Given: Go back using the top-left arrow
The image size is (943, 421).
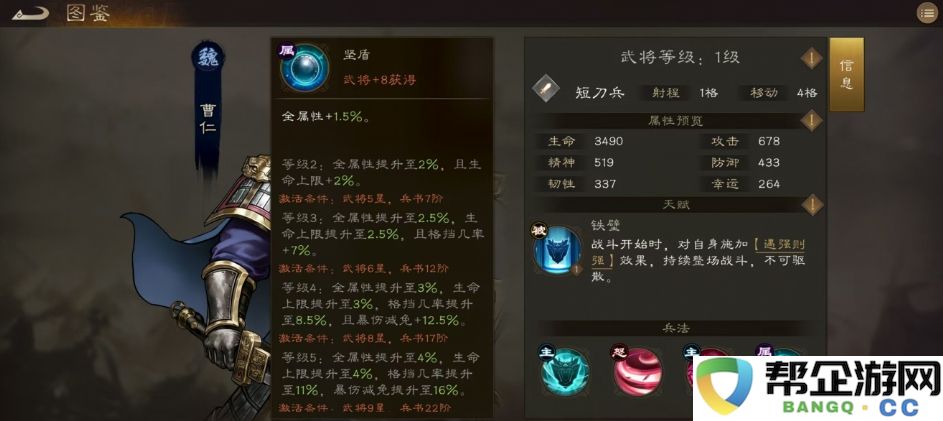Looking at the screenshot, I should point(30,13).
